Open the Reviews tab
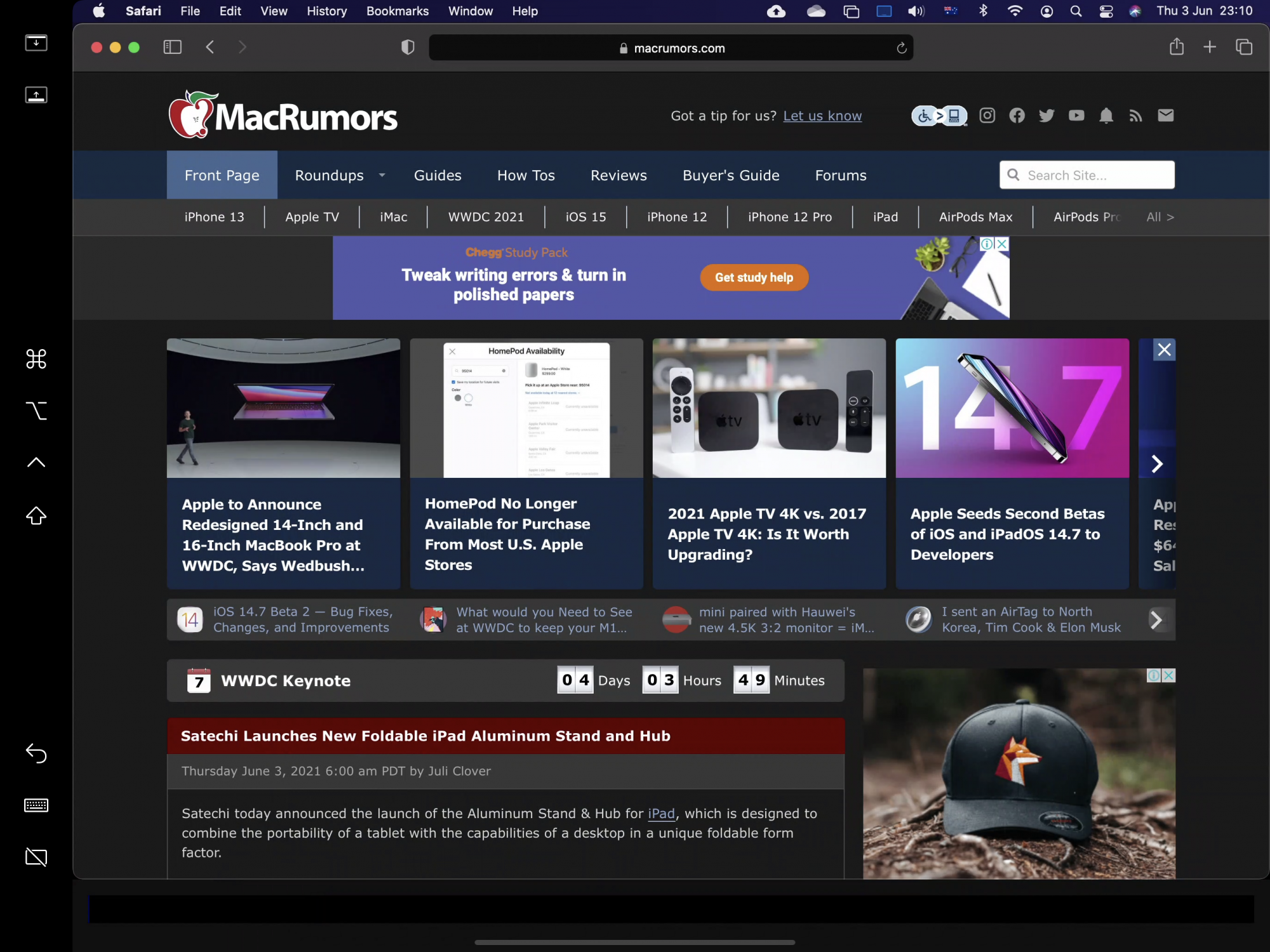 618,175
